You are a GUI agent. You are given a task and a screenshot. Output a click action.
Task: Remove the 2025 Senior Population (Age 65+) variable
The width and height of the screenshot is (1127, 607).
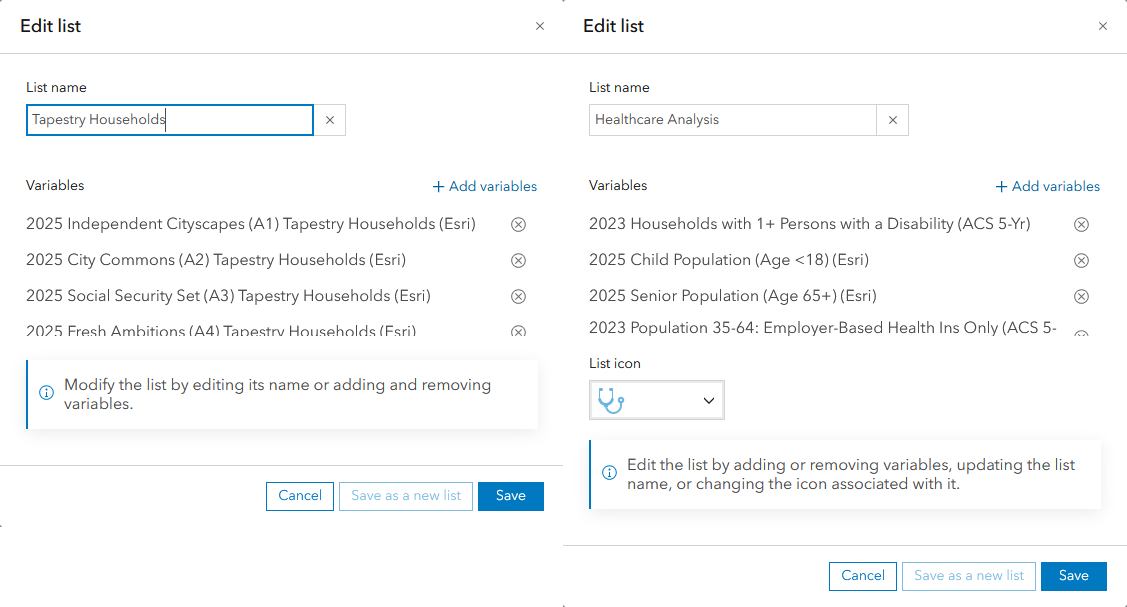(1081, 296)
